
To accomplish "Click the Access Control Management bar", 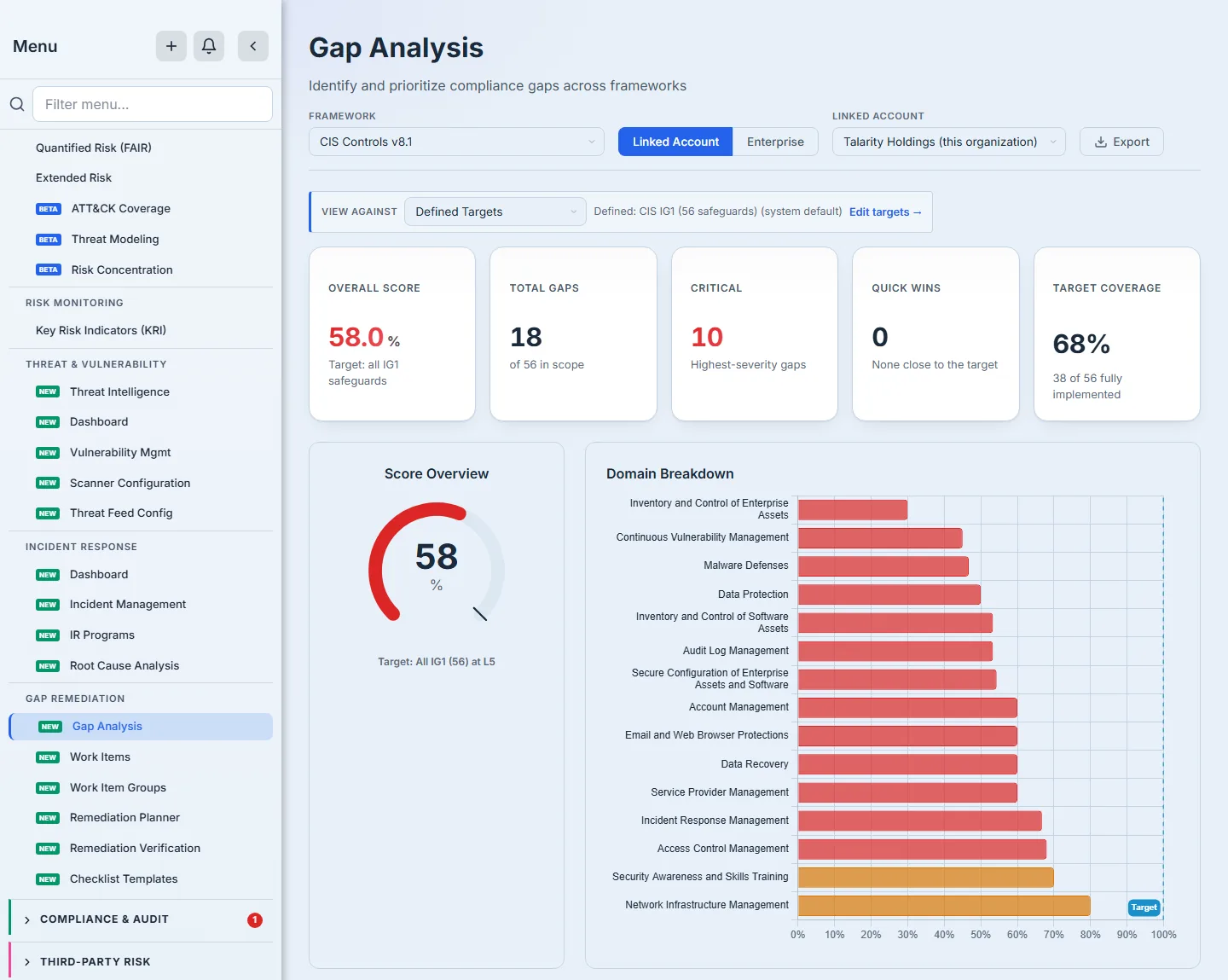I will [922, 850].
